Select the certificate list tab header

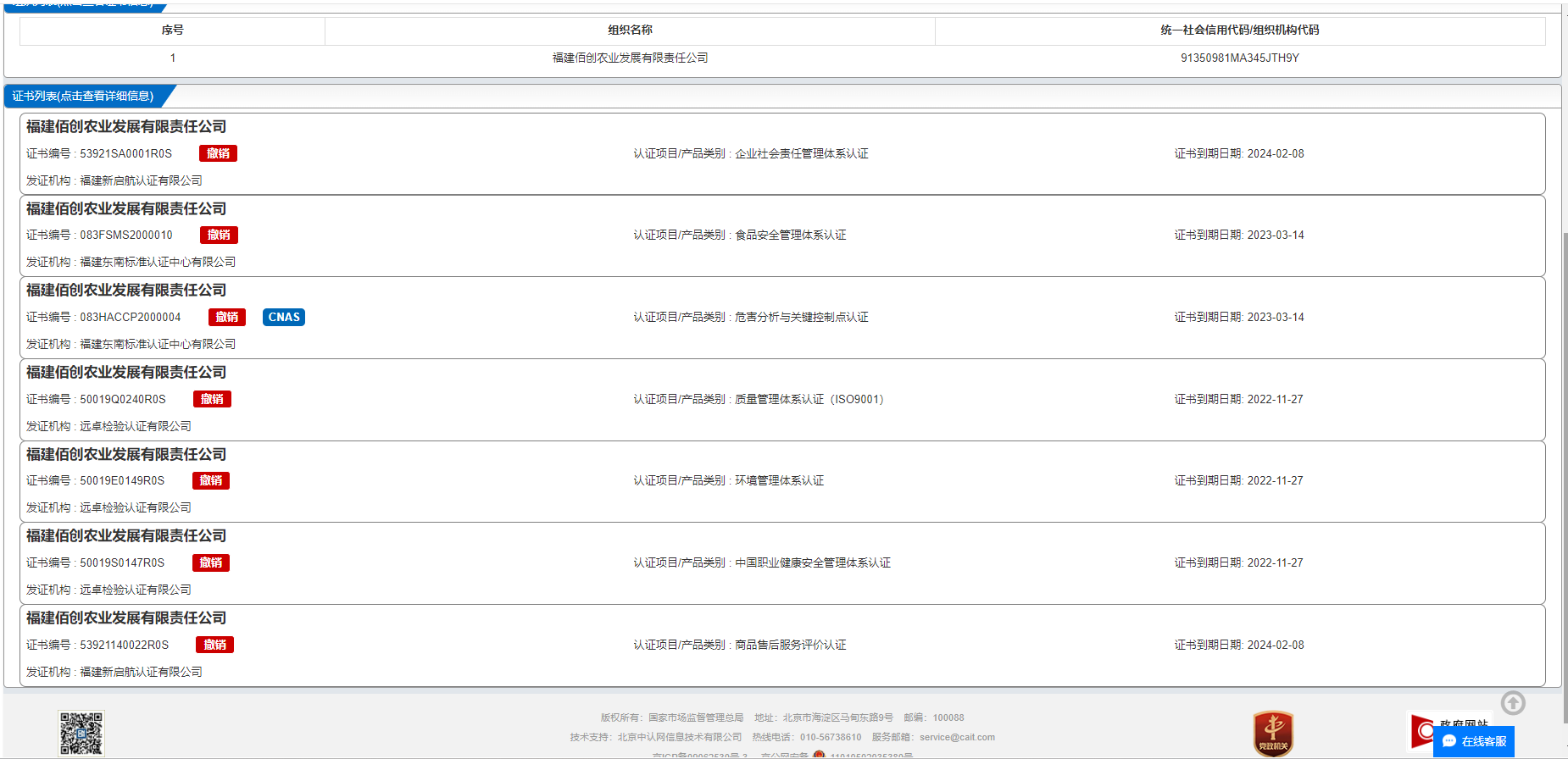[83, 96]
